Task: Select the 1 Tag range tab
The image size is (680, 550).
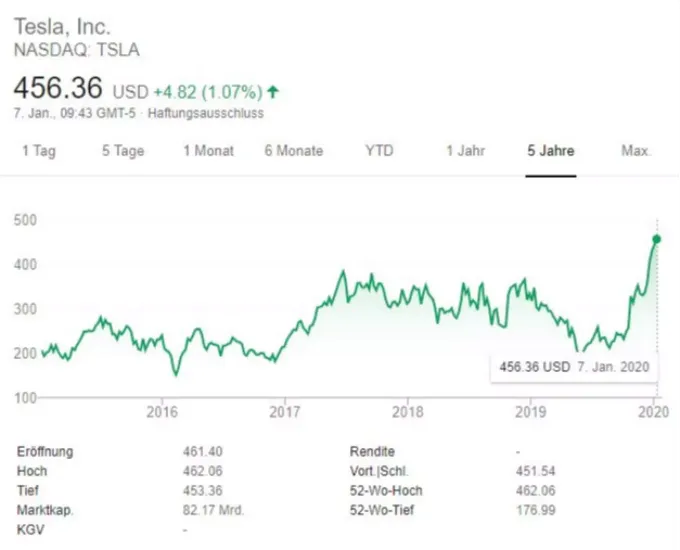Action: tap(39, 151)
